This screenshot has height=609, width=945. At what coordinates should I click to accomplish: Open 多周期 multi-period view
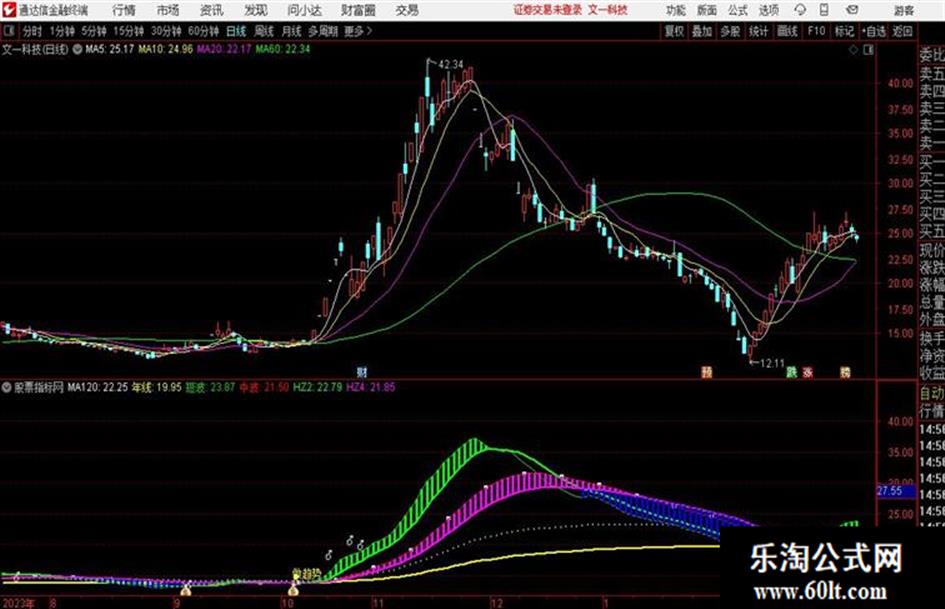(323, 31)
